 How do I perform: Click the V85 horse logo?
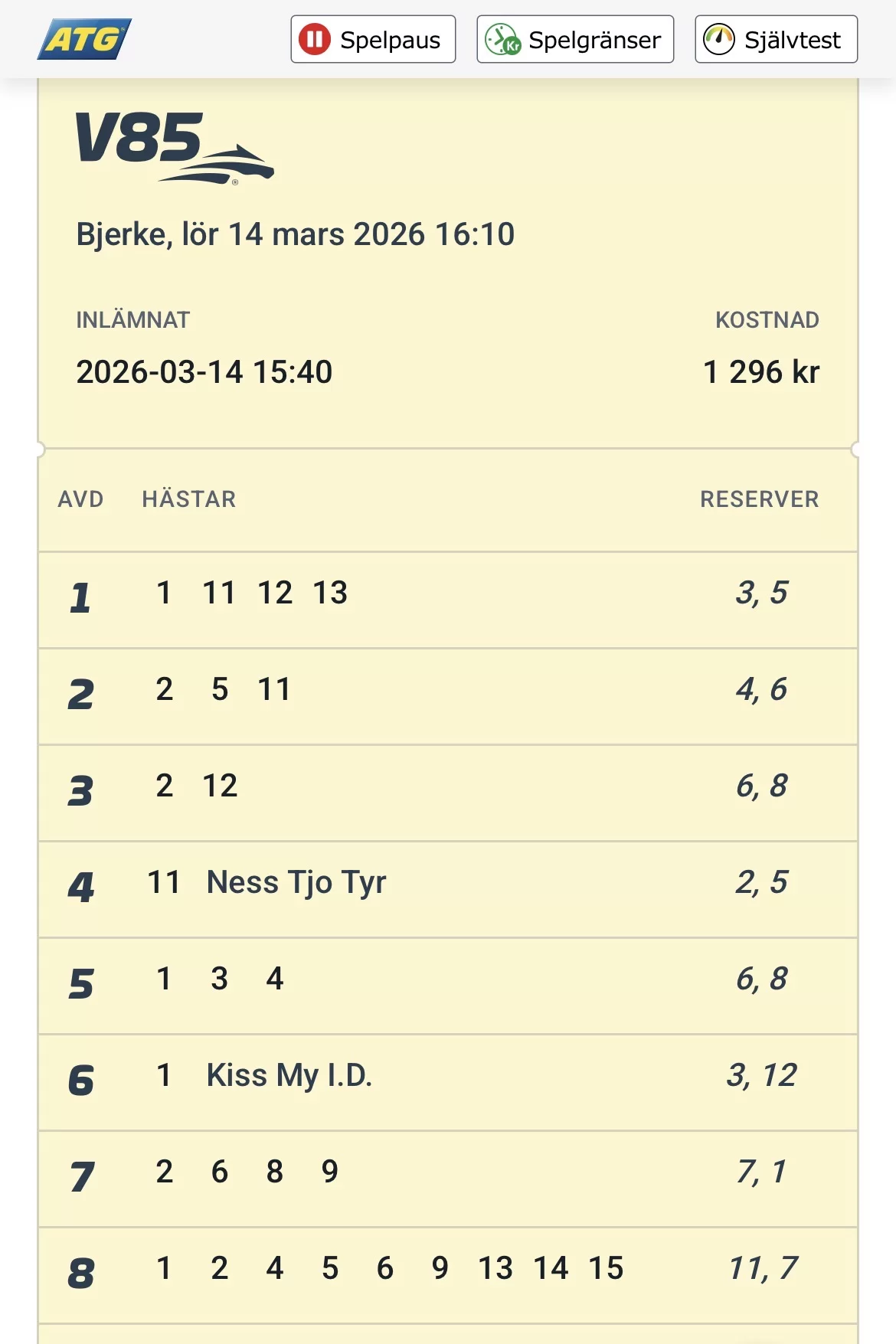click(x=174, y=147)
